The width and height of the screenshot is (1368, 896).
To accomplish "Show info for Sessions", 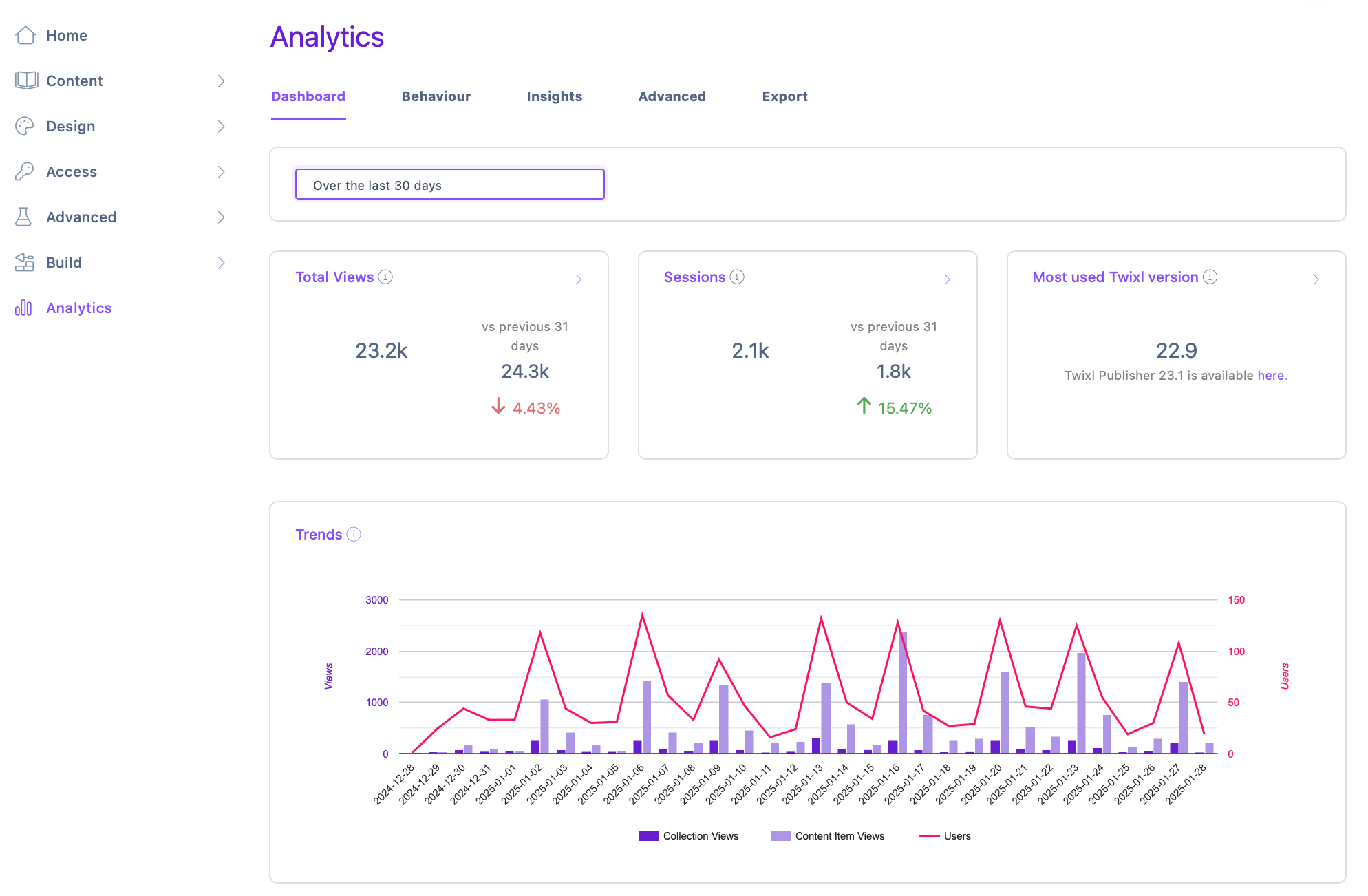I will tap(737, 277).
